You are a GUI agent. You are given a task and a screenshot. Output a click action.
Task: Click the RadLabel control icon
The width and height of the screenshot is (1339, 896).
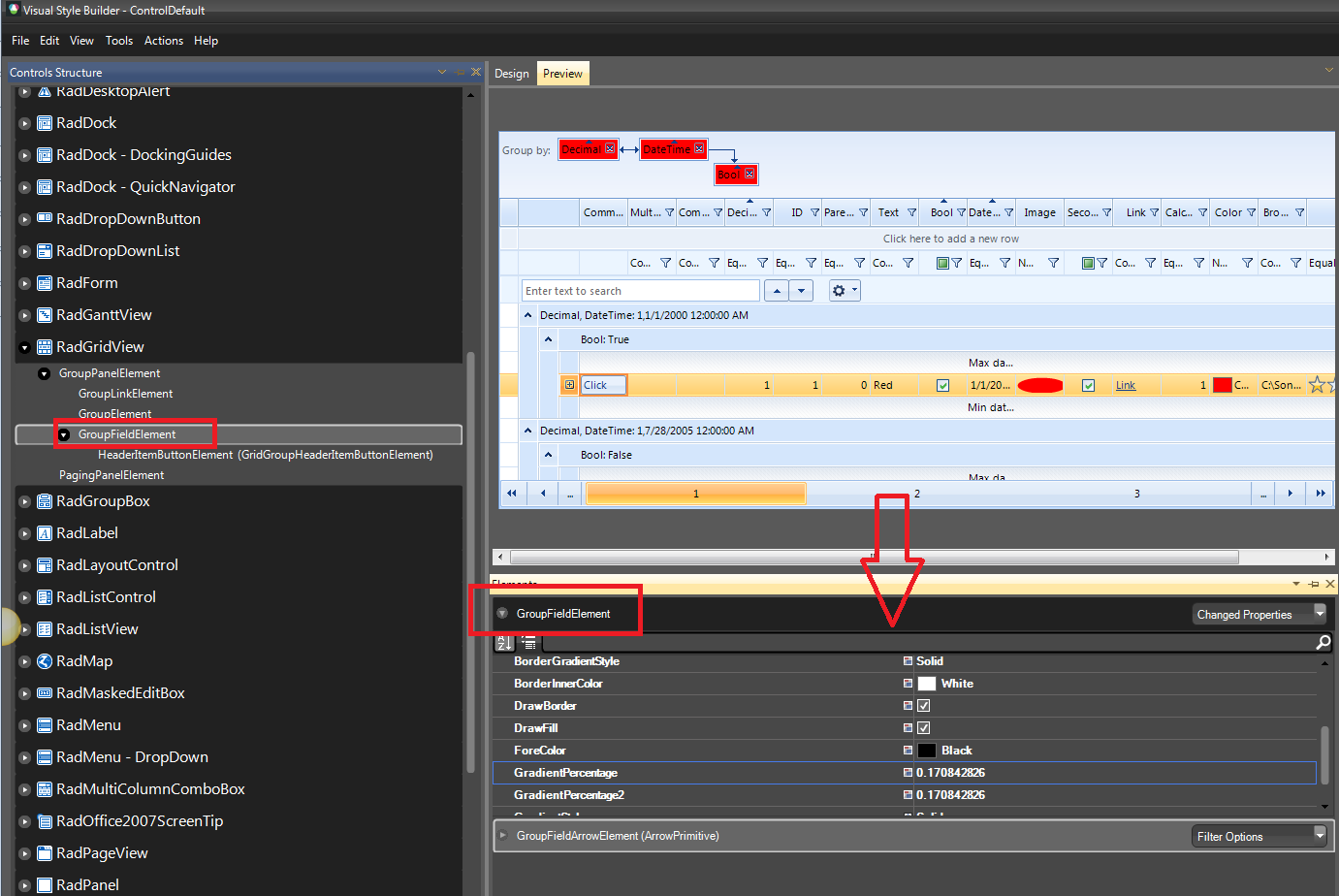point(45,533)
